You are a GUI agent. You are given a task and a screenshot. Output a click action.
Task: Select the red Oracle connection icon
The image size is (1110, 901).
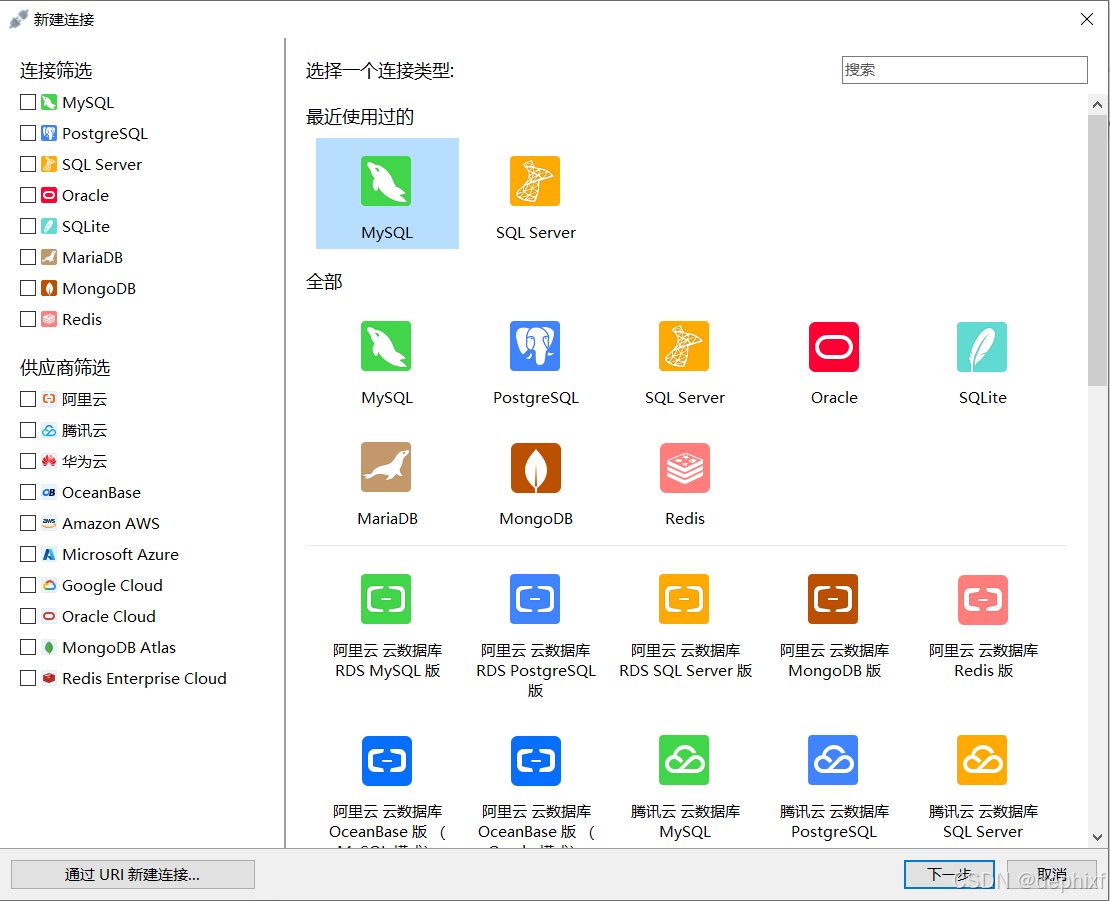(x=834, y=347)
